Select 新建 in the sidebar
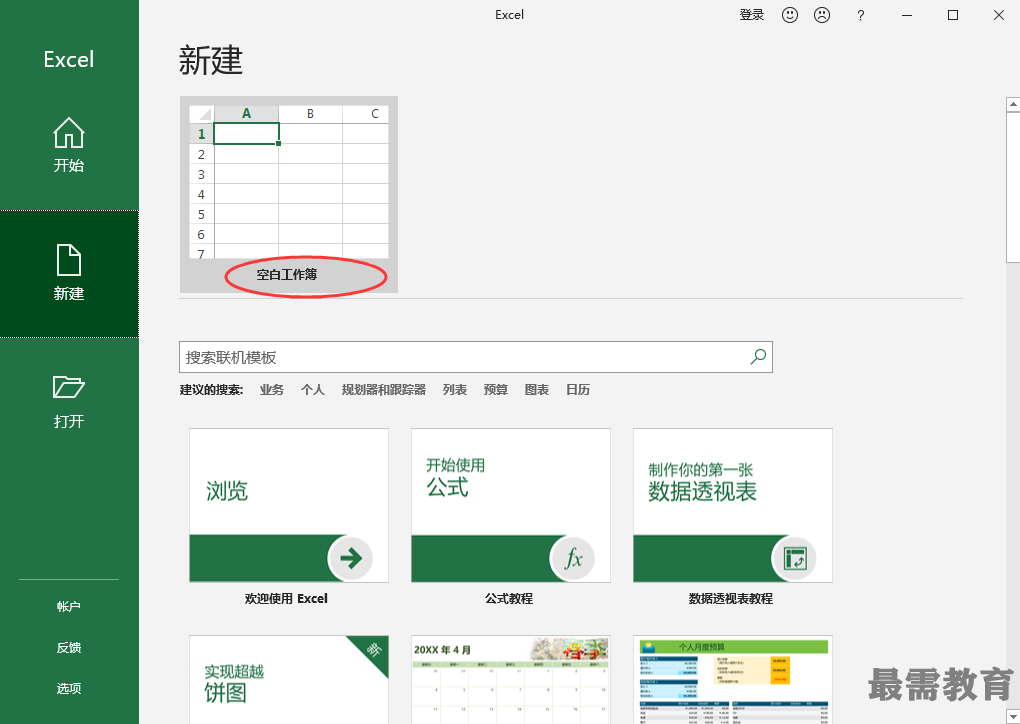 pyautogui.click(x=69, y=273)
